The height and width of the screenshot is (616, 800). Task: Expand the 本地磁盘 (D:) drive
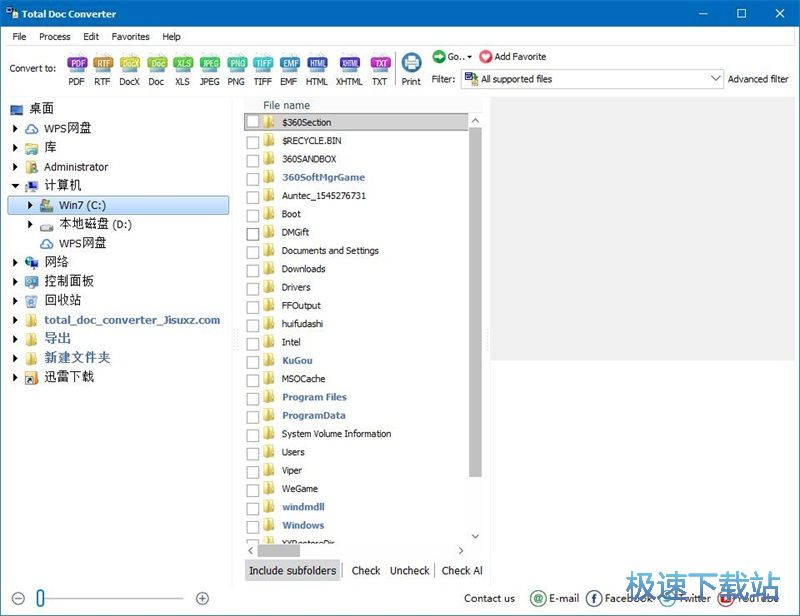click(30, 224)
